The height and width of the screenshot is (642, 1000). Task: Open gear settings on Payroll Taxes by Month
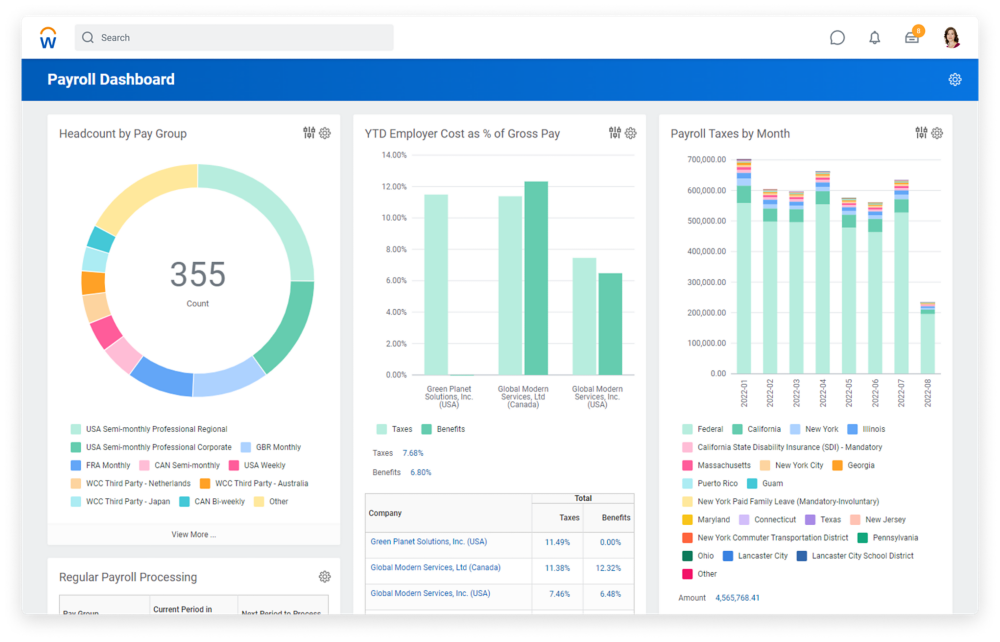click(937, 133)
